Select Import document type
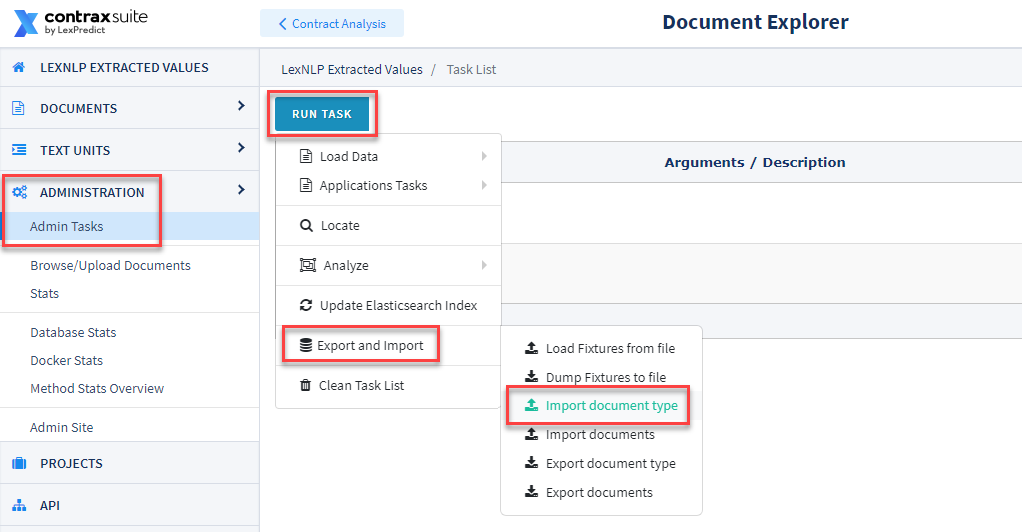The width and height of the screenshot is (1022, 532). click(x=601, y=406)
